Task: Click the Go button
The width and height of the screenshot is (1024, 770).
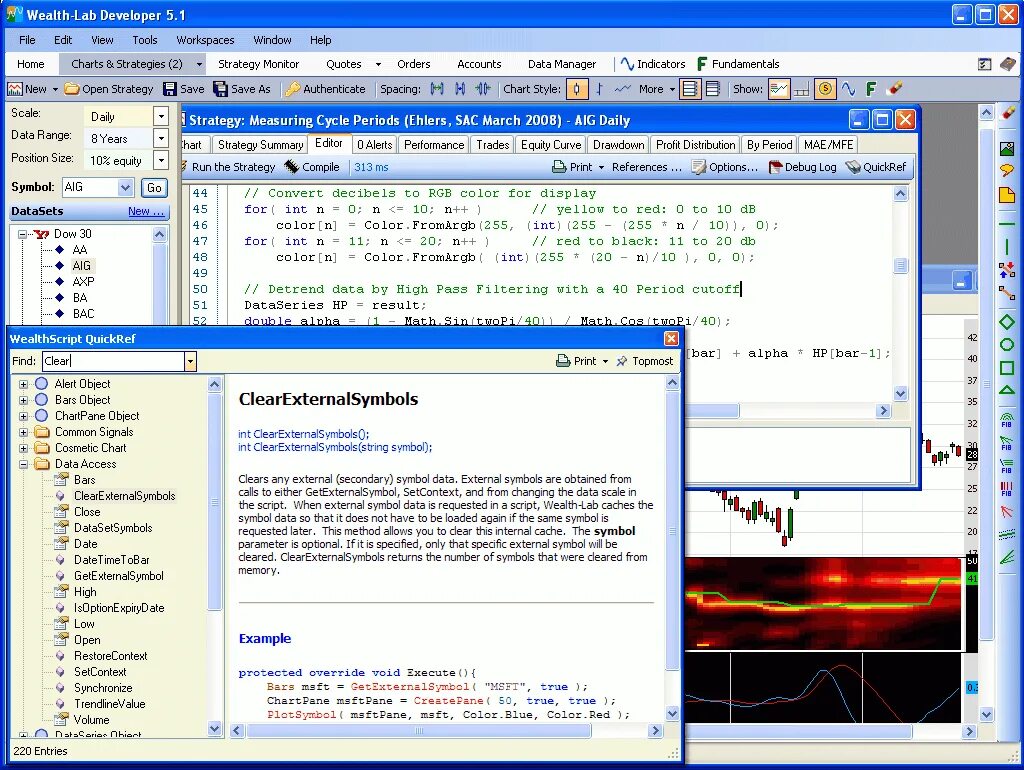Action: [154, 188]
